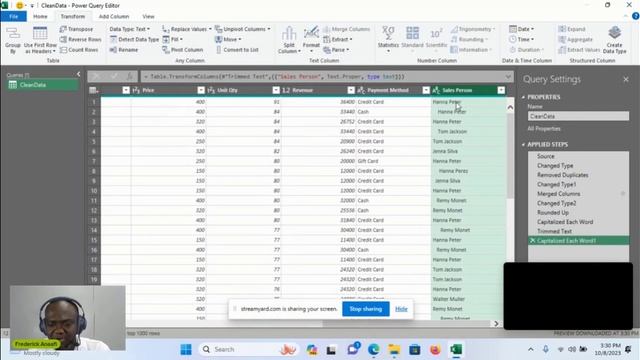Viewport: 640px width, 360px height.
Task: Collapse the Queries pane
Action: coord(78,74)
